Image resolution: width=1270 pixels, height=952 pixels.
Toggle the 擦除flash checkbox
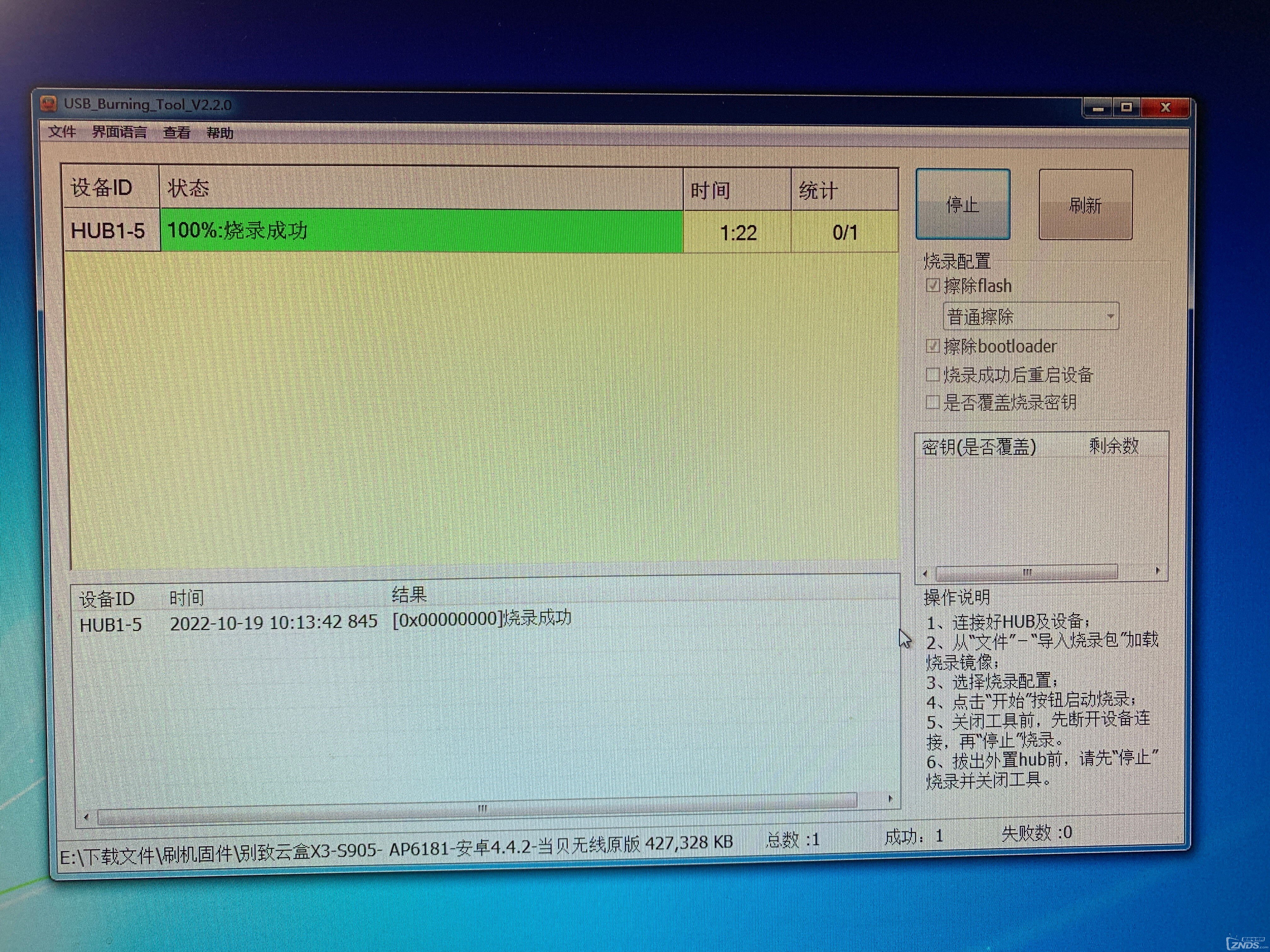click(x=932, y=285)
